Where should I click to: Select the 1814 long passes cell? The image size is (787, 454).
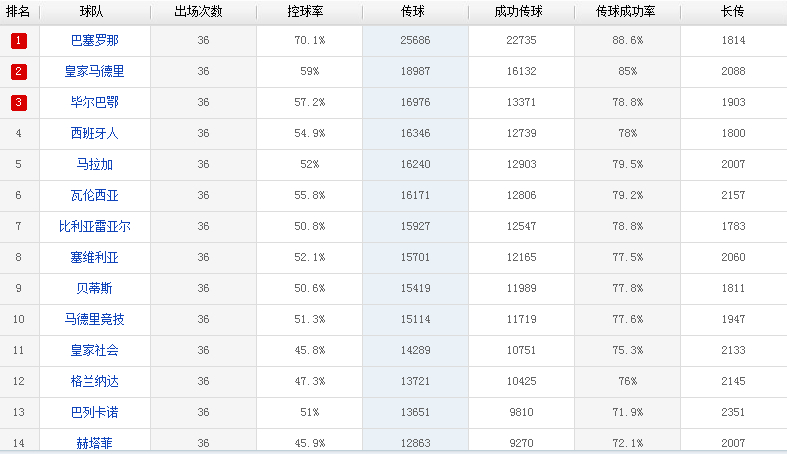pyautogui.click(x=733, y=41)
